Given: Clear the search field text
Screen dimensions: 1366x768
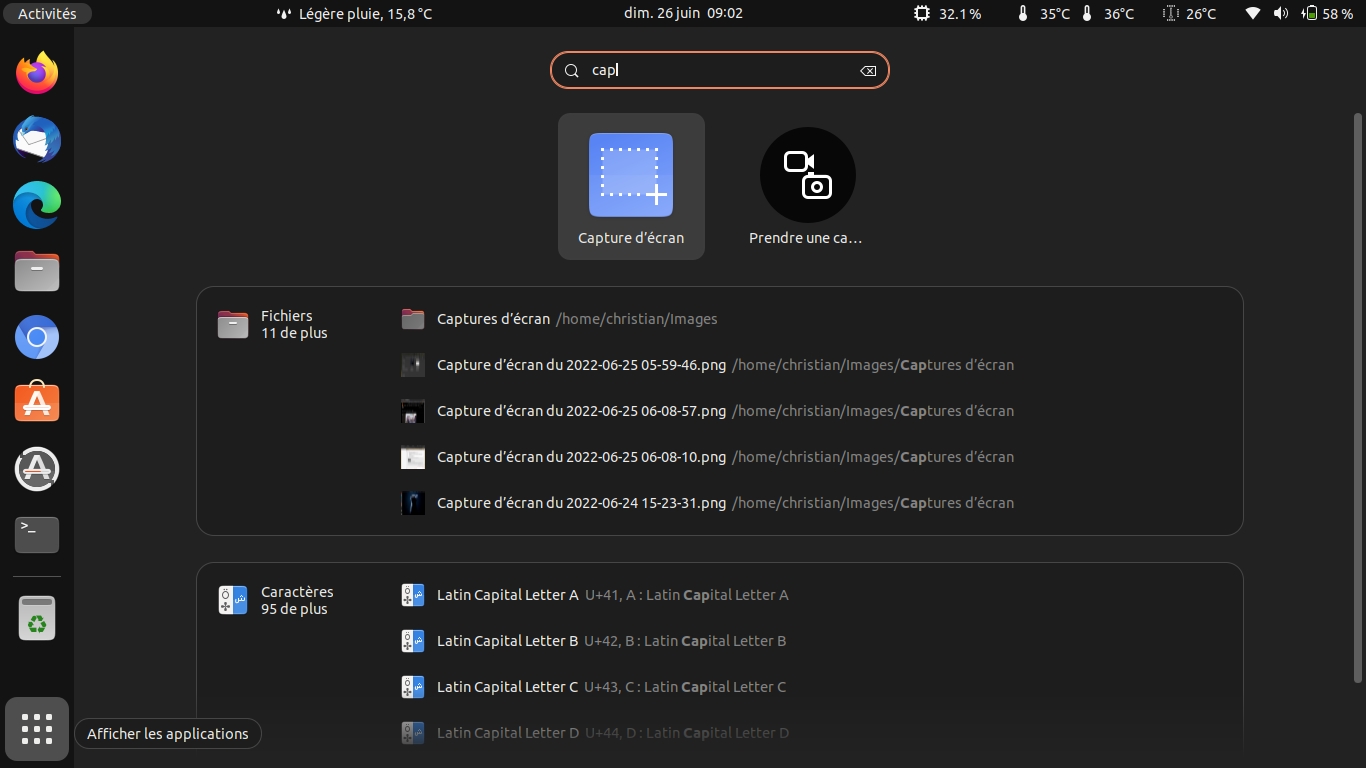Looking at the screenshot, I should 867,71.
